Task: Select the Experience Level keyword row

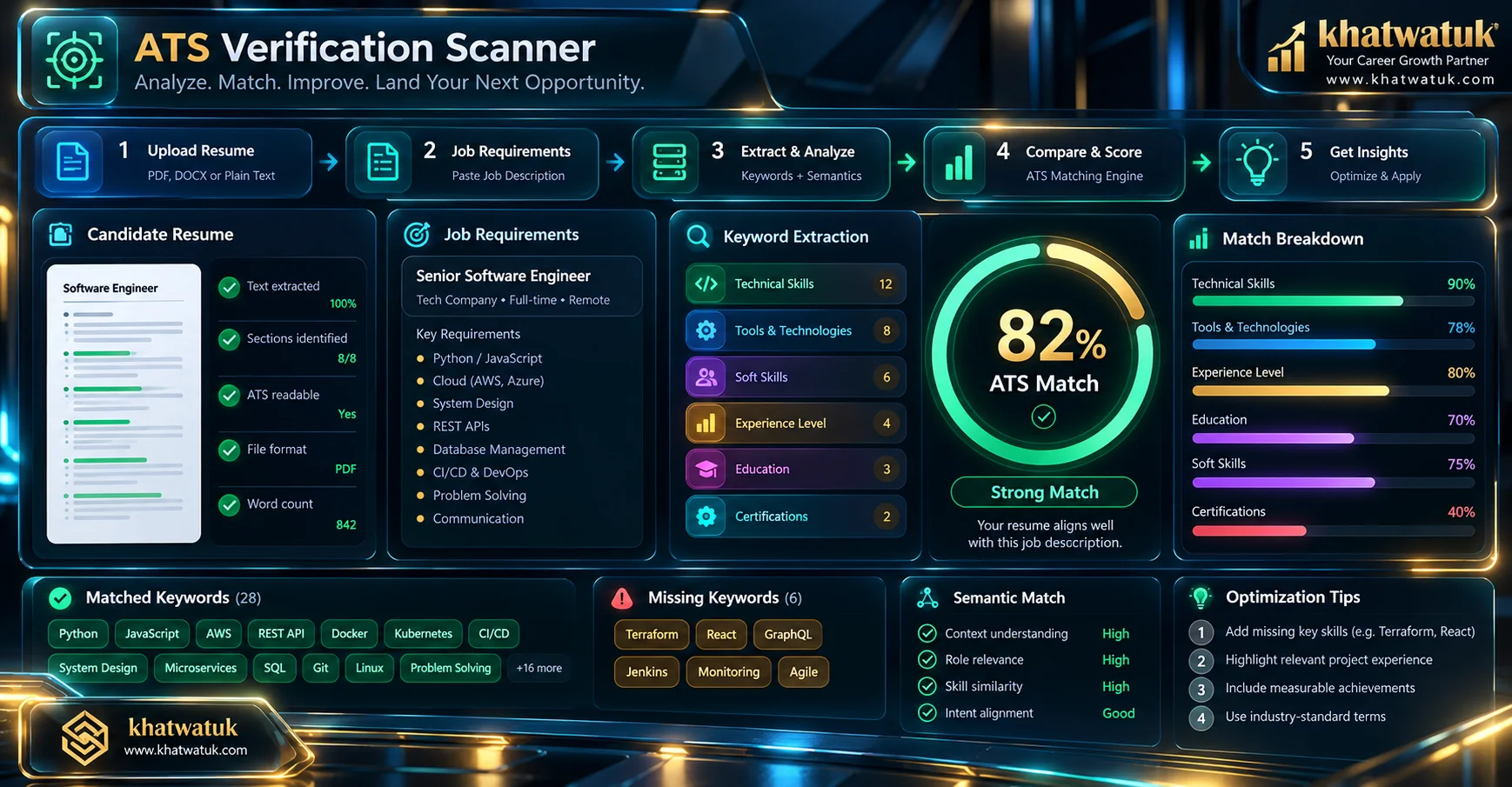Action: [795, 424]
